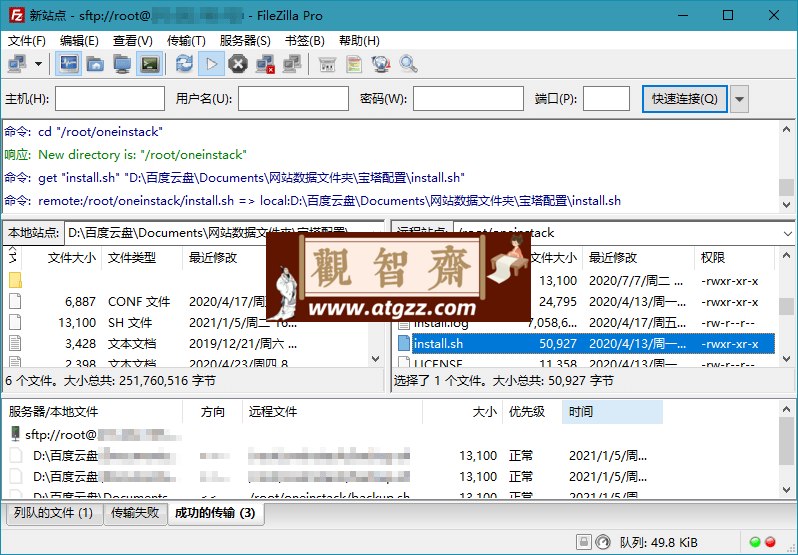Toggle synchronized browsing icon
798x555 pixels.
pos(381,64)
